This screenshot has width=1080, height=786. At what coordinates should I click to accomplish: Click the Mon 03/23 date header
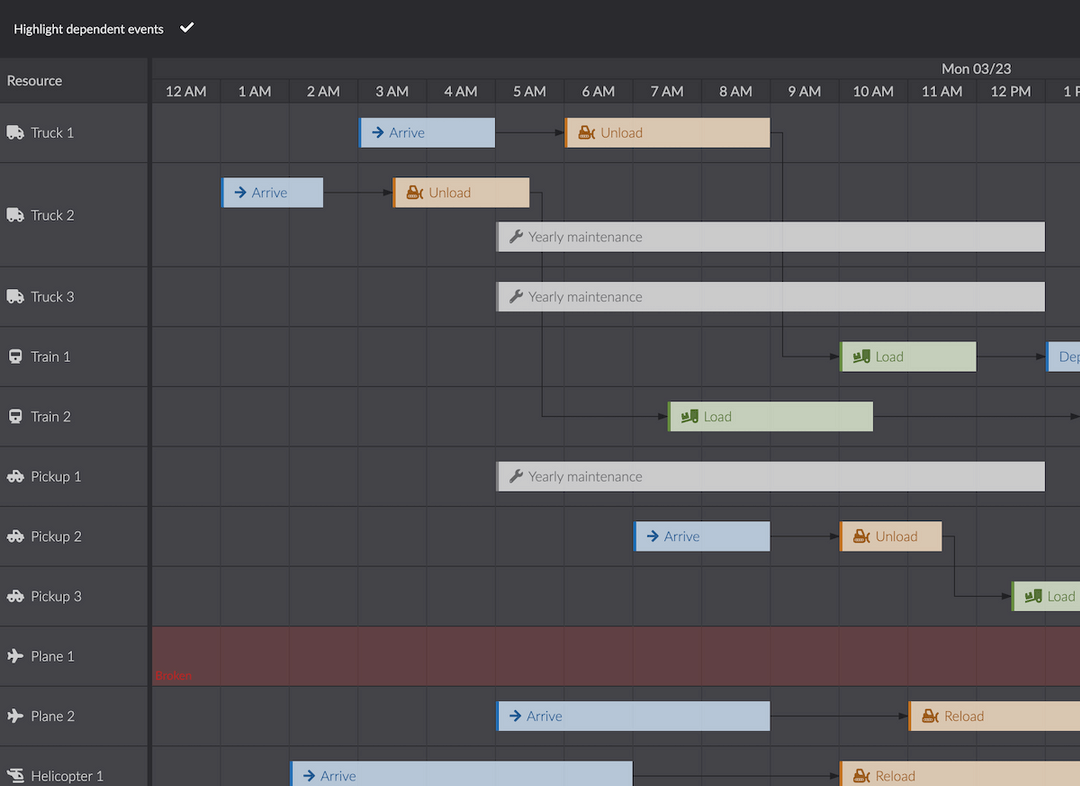[976, 69]
